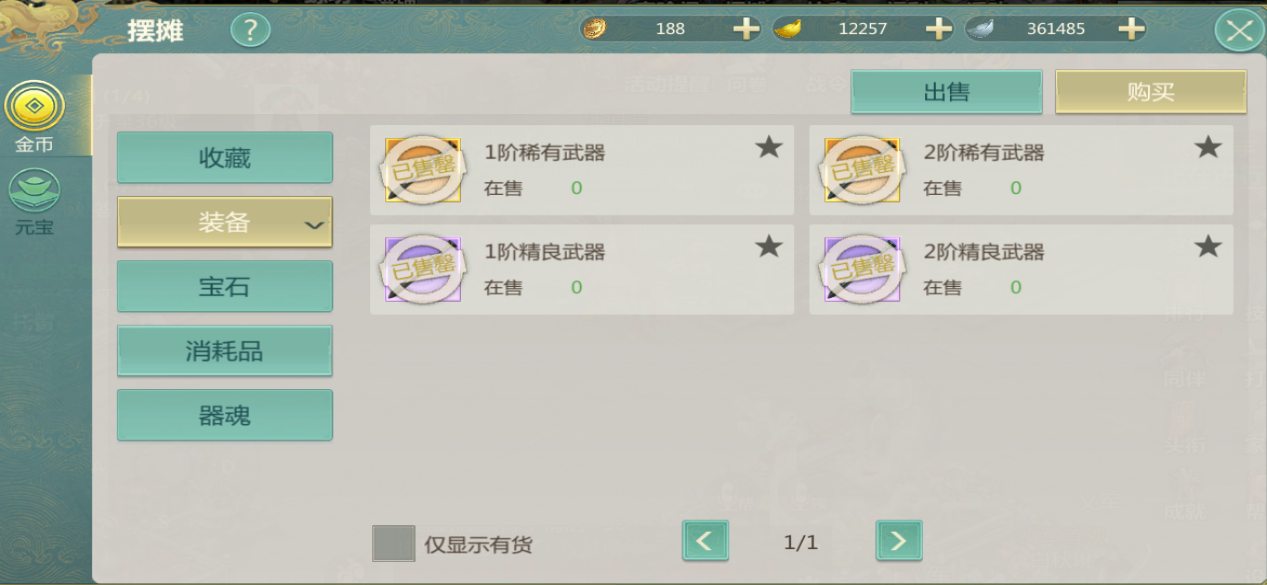1267x585 pixels.
Task: Select the 金币 gold coin sidebar icon
Action: (35, 106)
